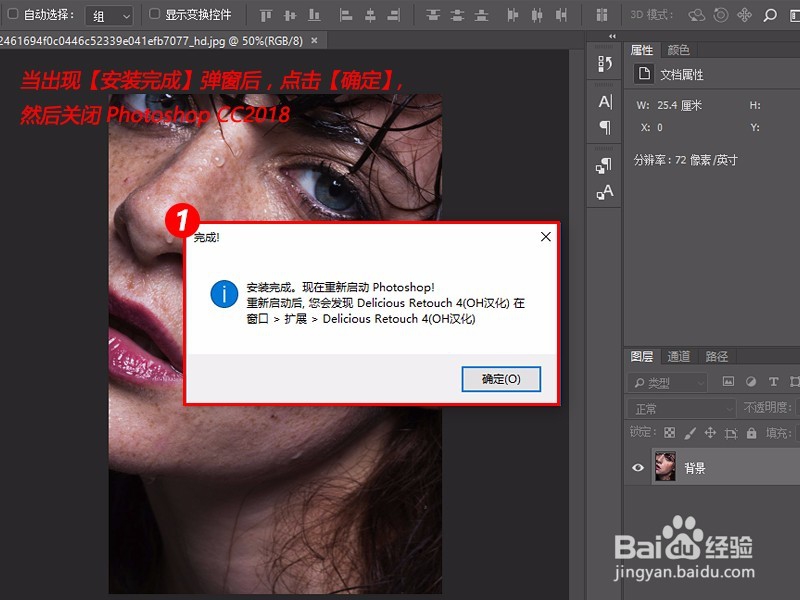Click the align horizontal centers icon
800x600 pixels.
[370, 16]
